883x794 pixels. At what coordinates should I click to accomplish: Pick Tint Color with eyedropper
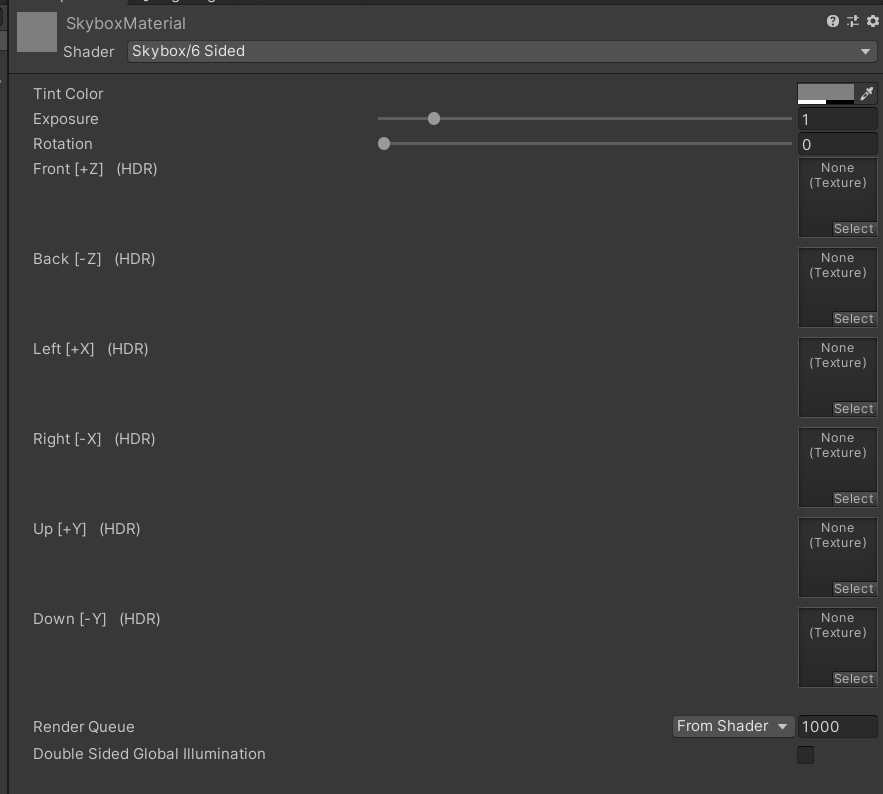point(866,93)
